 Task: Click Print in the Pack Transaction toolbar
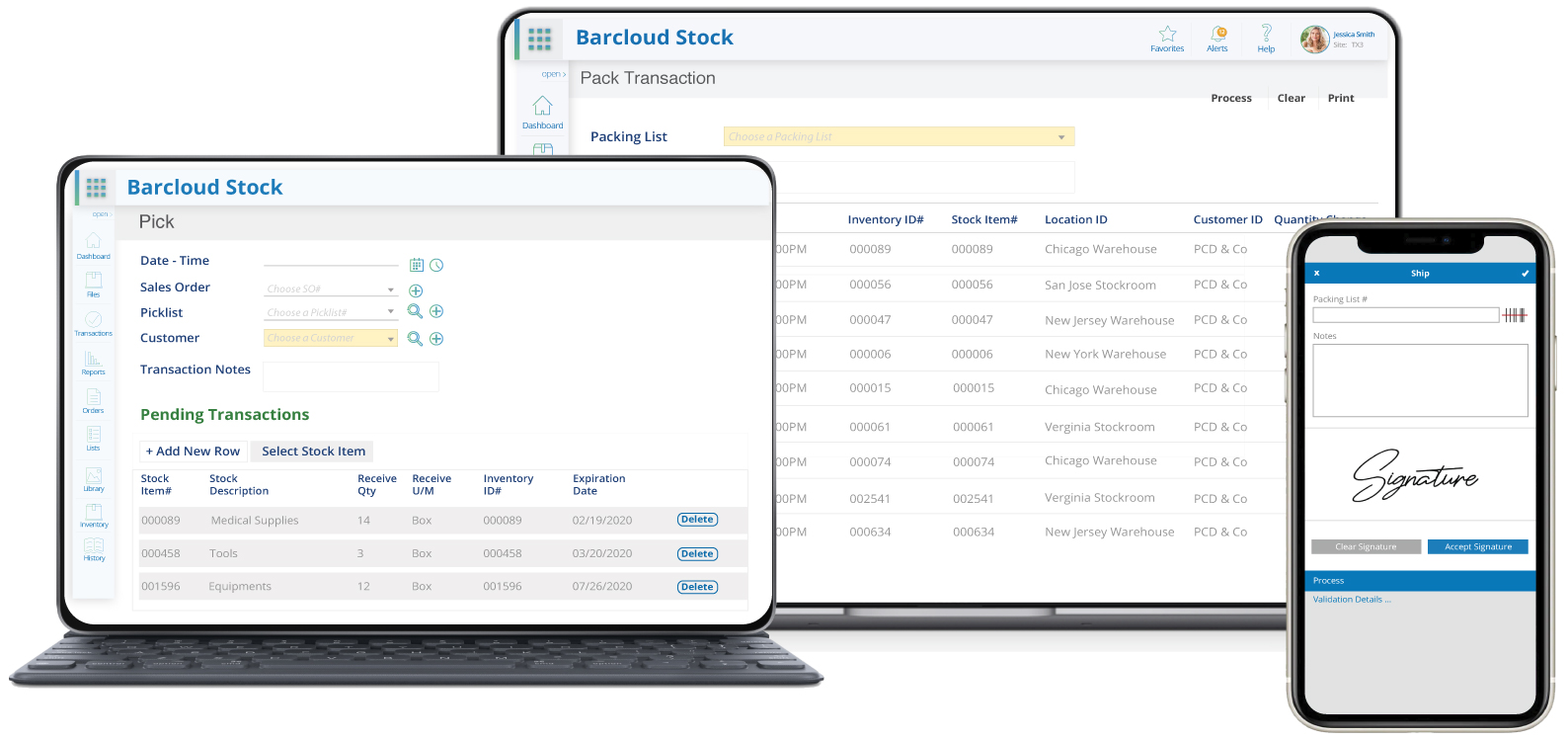click(1341, 98)
